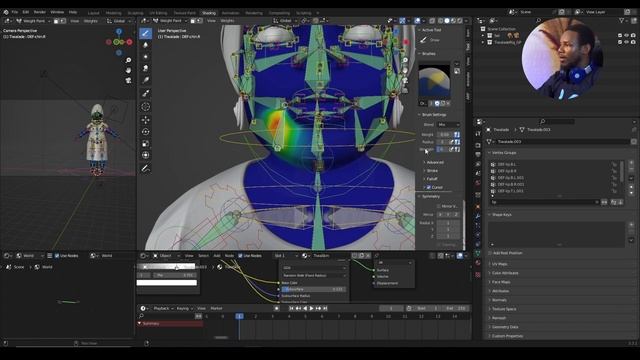This screenshot has width=640, height=360.
Task: Toggle Weight pressure sensitivity button
Action: point(457,134)
